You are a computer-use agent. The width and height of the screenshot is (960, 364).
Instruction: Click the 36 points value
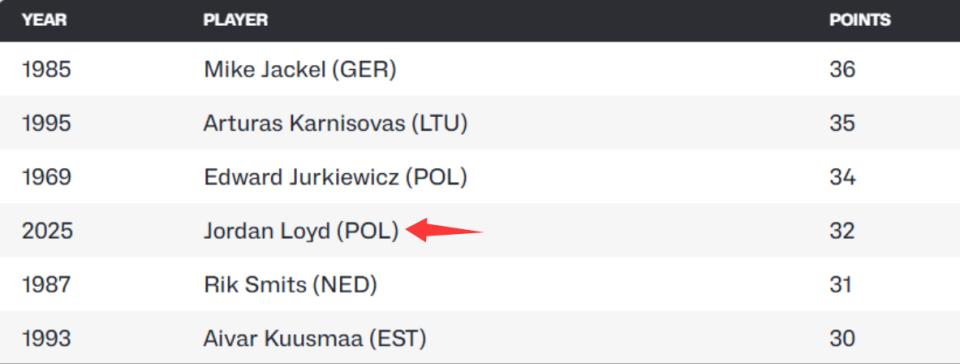pyautogui.click(x=842, y=70)
